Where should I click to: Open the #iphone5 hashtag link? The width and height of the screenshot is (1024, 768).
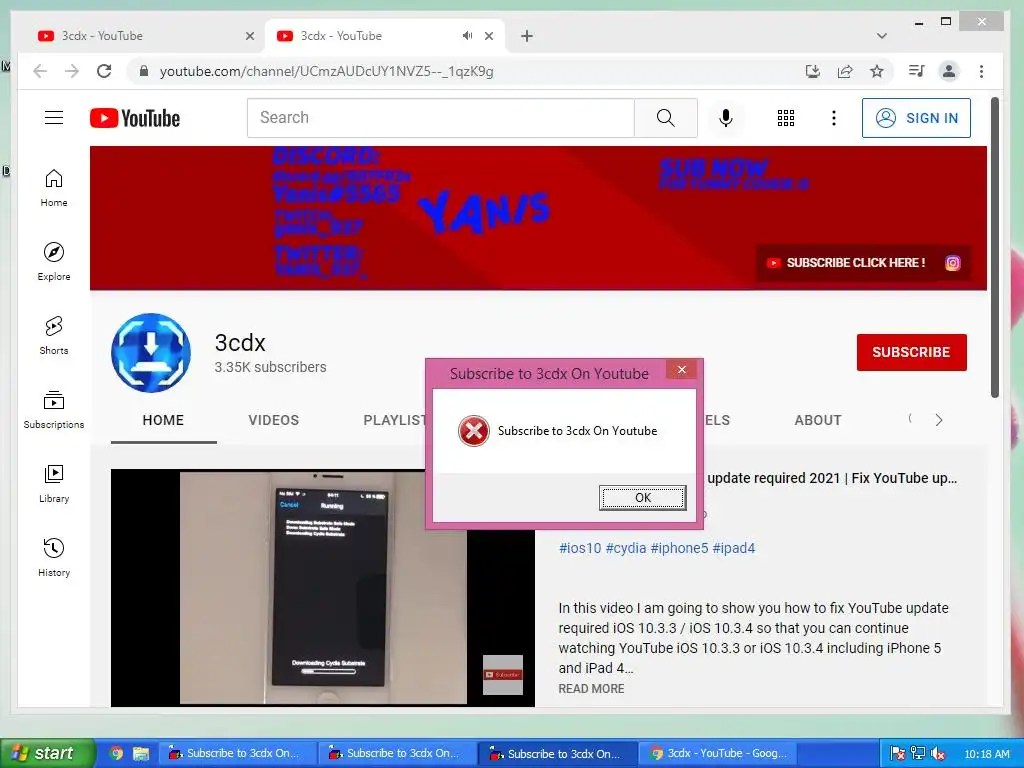pyautogui.click(x=679, y=548)
